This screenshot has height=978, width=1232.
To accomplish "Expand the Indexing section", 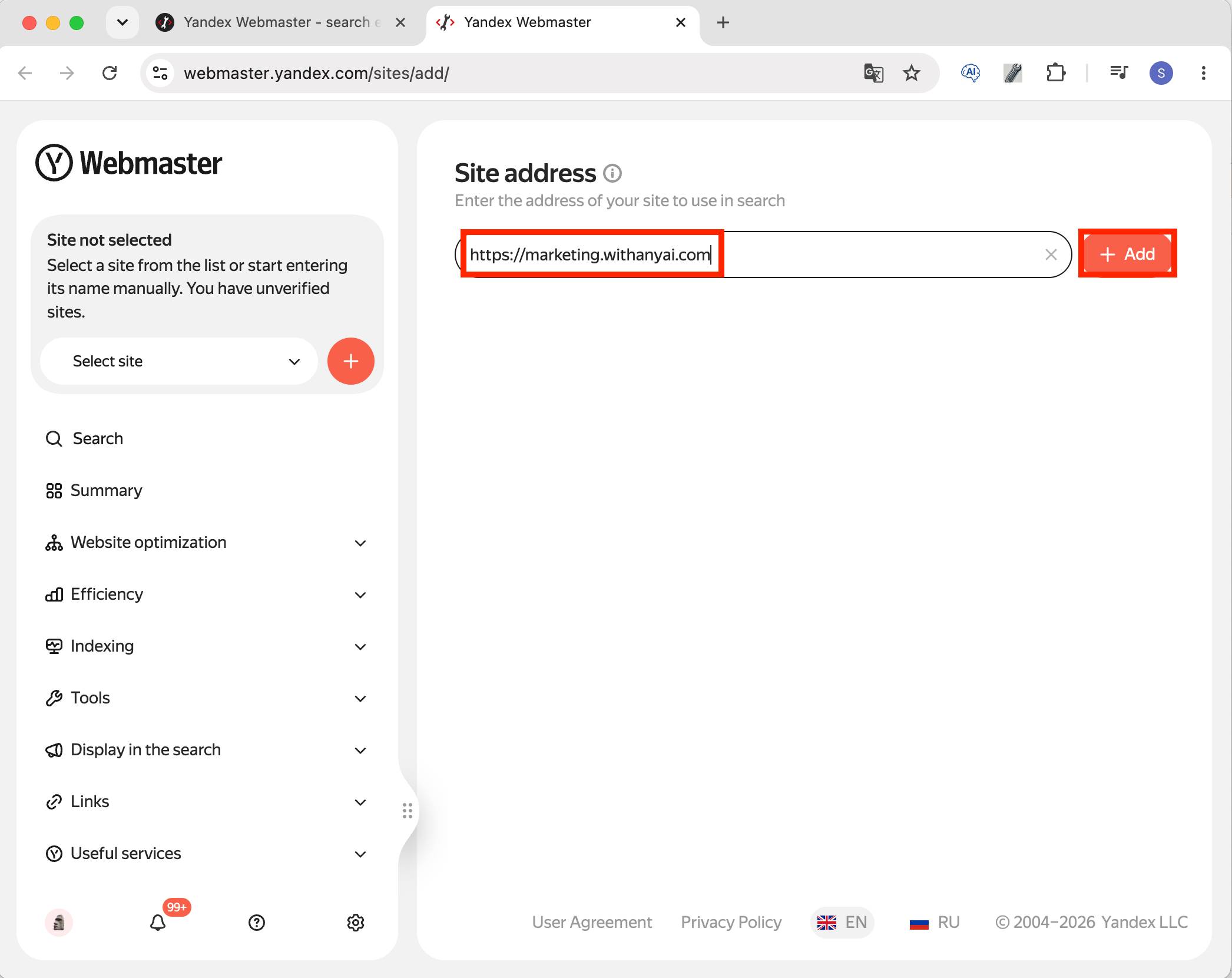I will coord(206,646).
